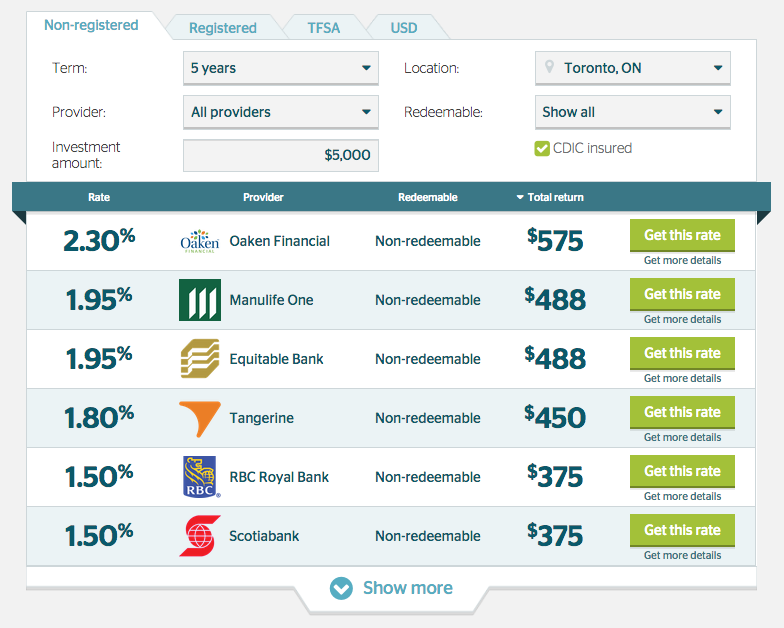Switch to the USD tab
The height and width of the screenshot is (628, 784).
404,28
